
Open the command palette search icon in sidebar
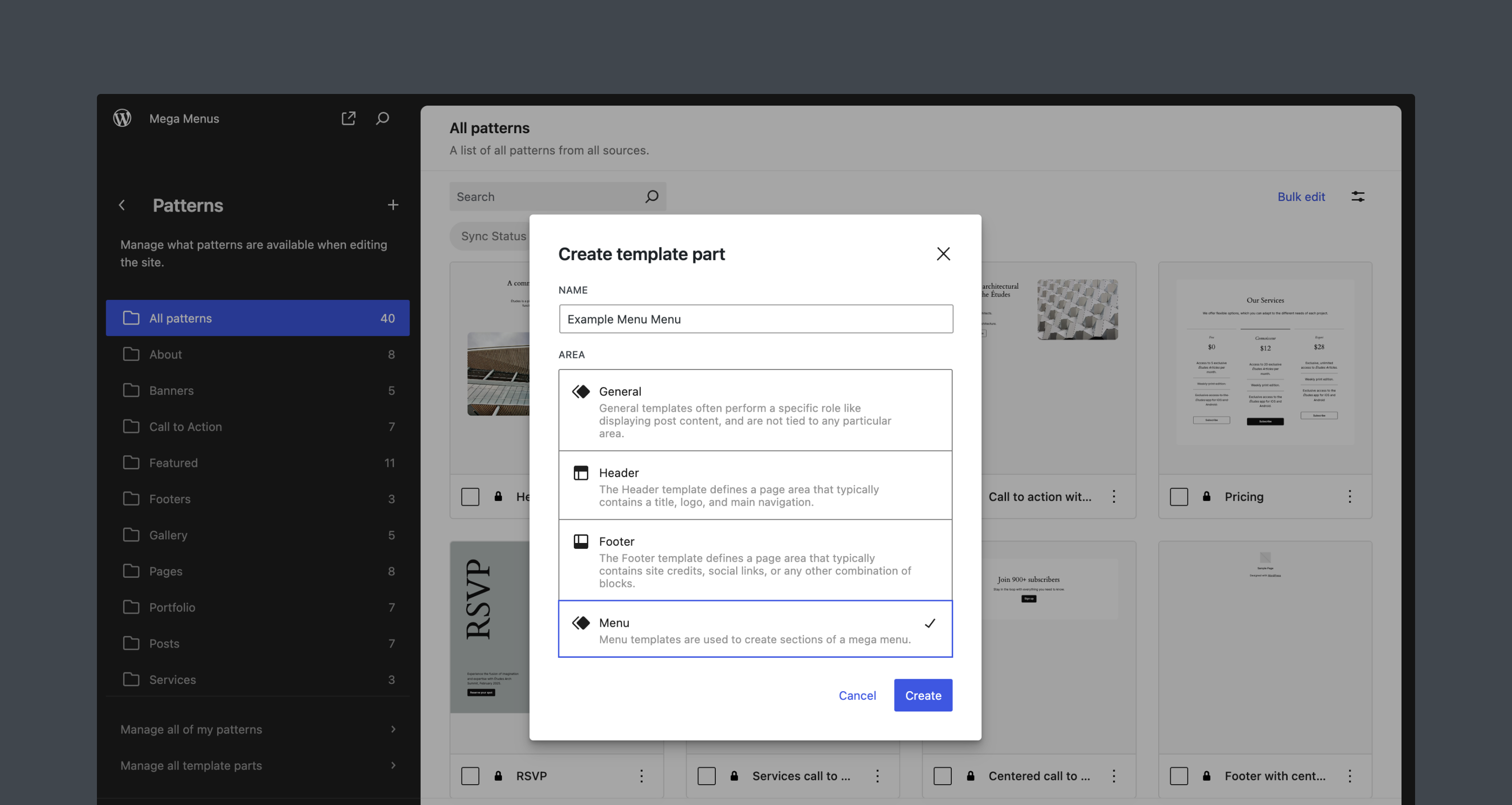(383, 118)
